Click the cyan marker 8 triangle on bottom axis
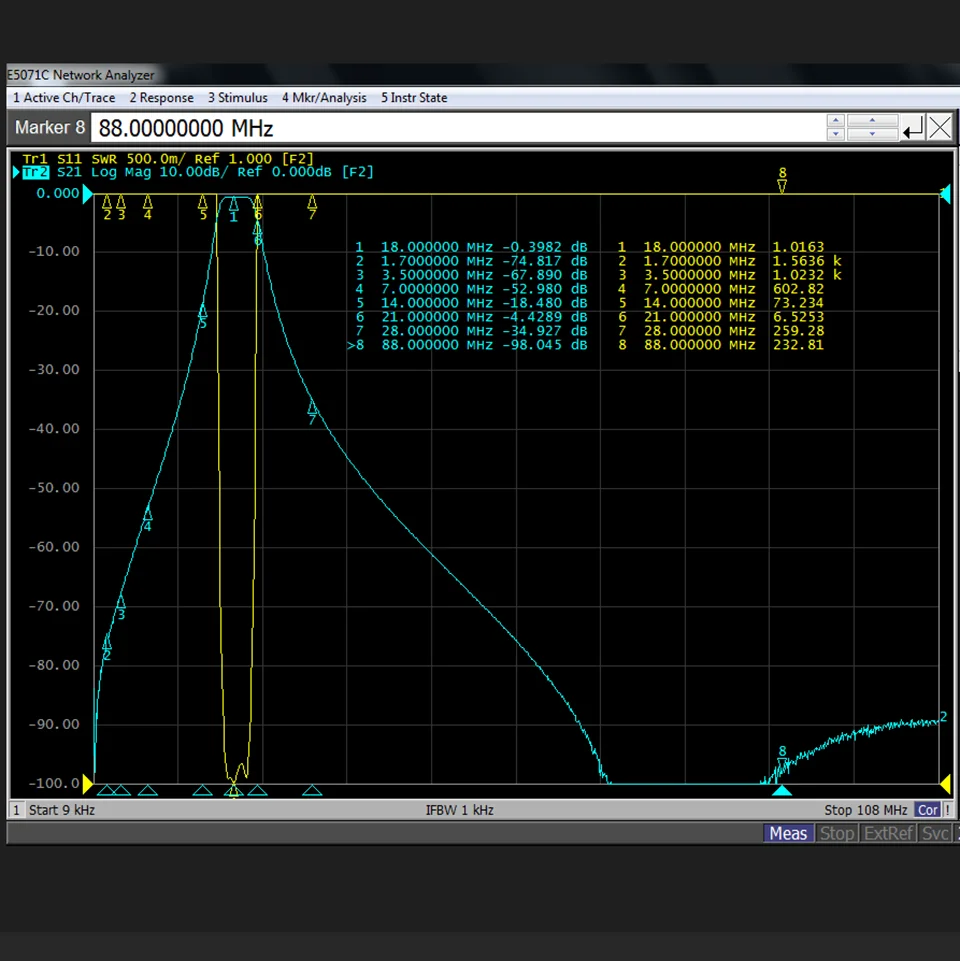 pos(782,791)
